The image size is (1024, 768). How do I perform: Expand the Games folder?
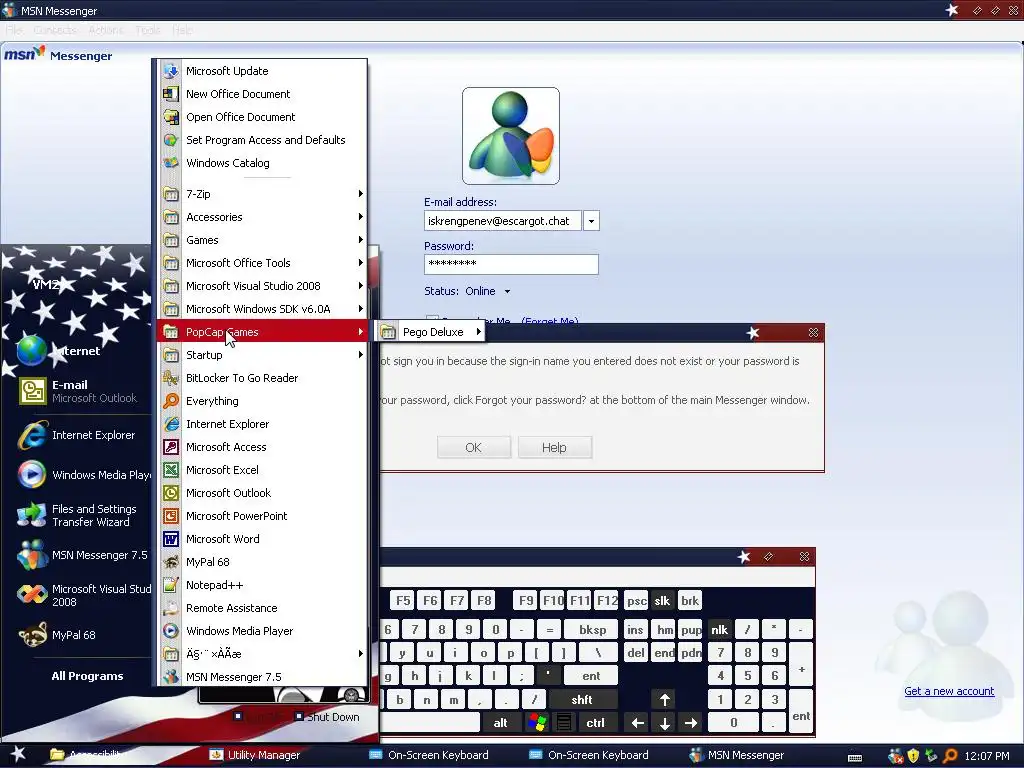tap(261, 240)
